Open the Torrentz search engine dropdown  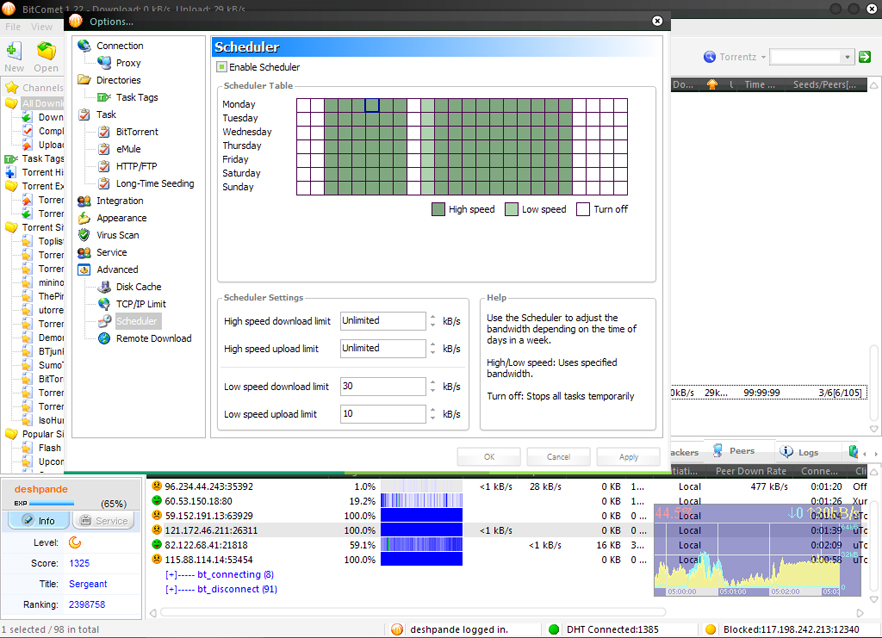coord(763,57)
